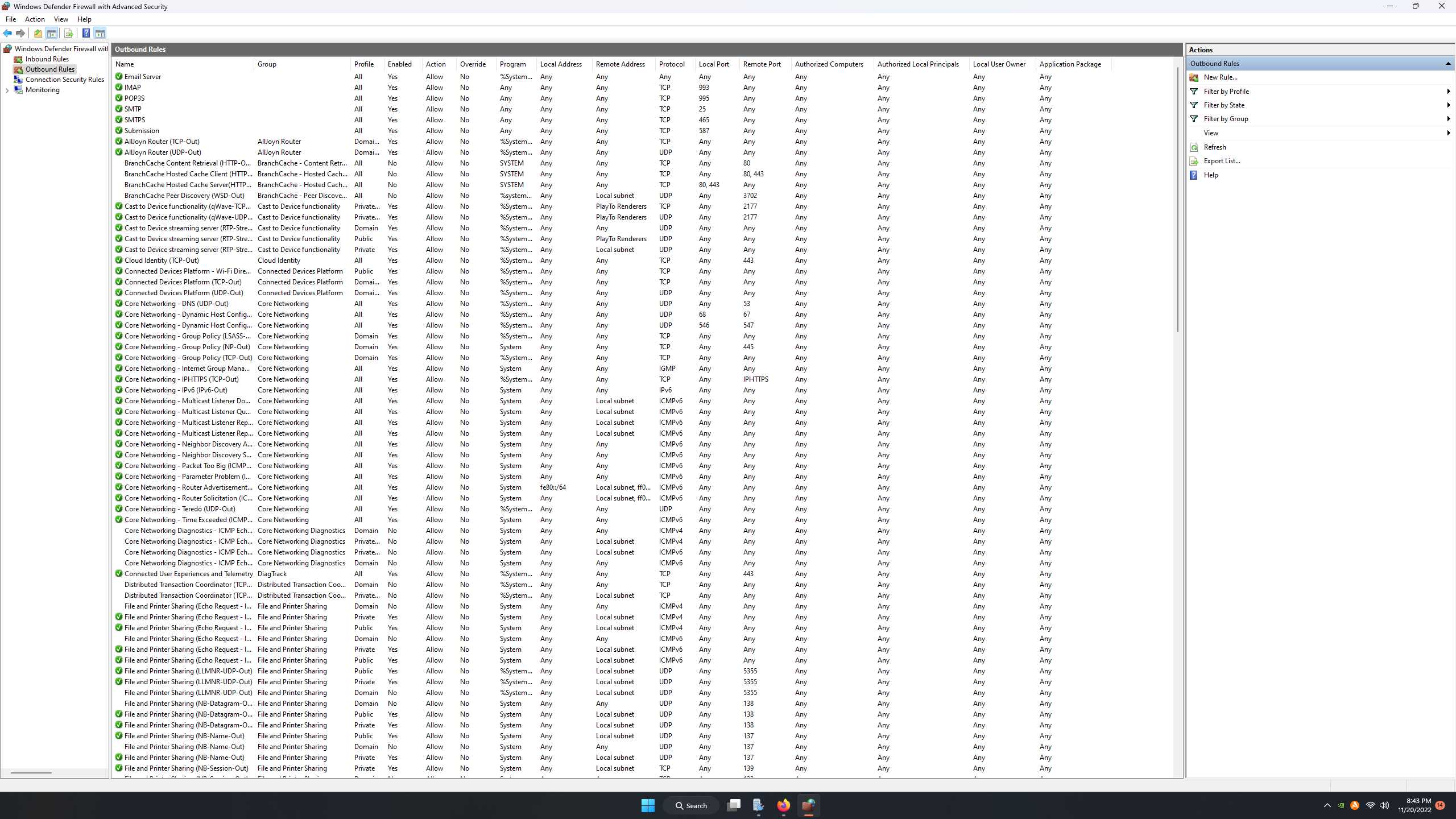Click New Rule... in the Actions pane

1221,77
